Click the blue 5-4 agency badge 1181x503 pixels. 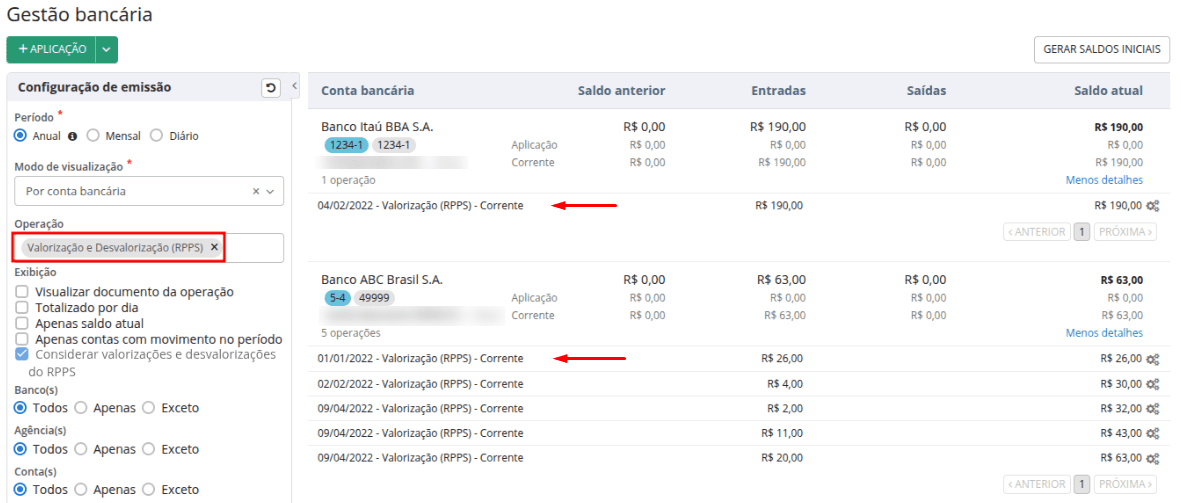coord(337,298)
